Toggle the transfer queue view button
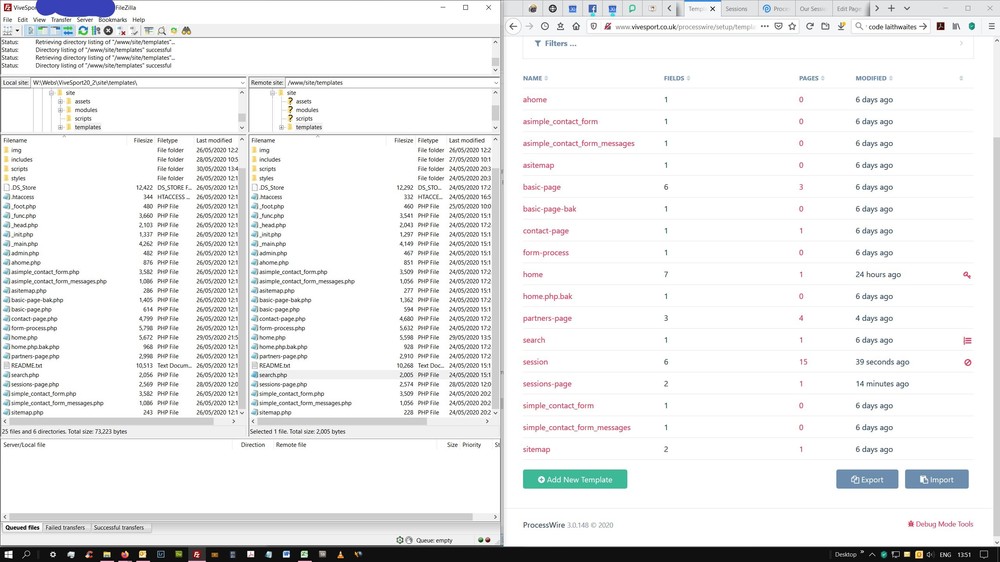 (66, 31)
